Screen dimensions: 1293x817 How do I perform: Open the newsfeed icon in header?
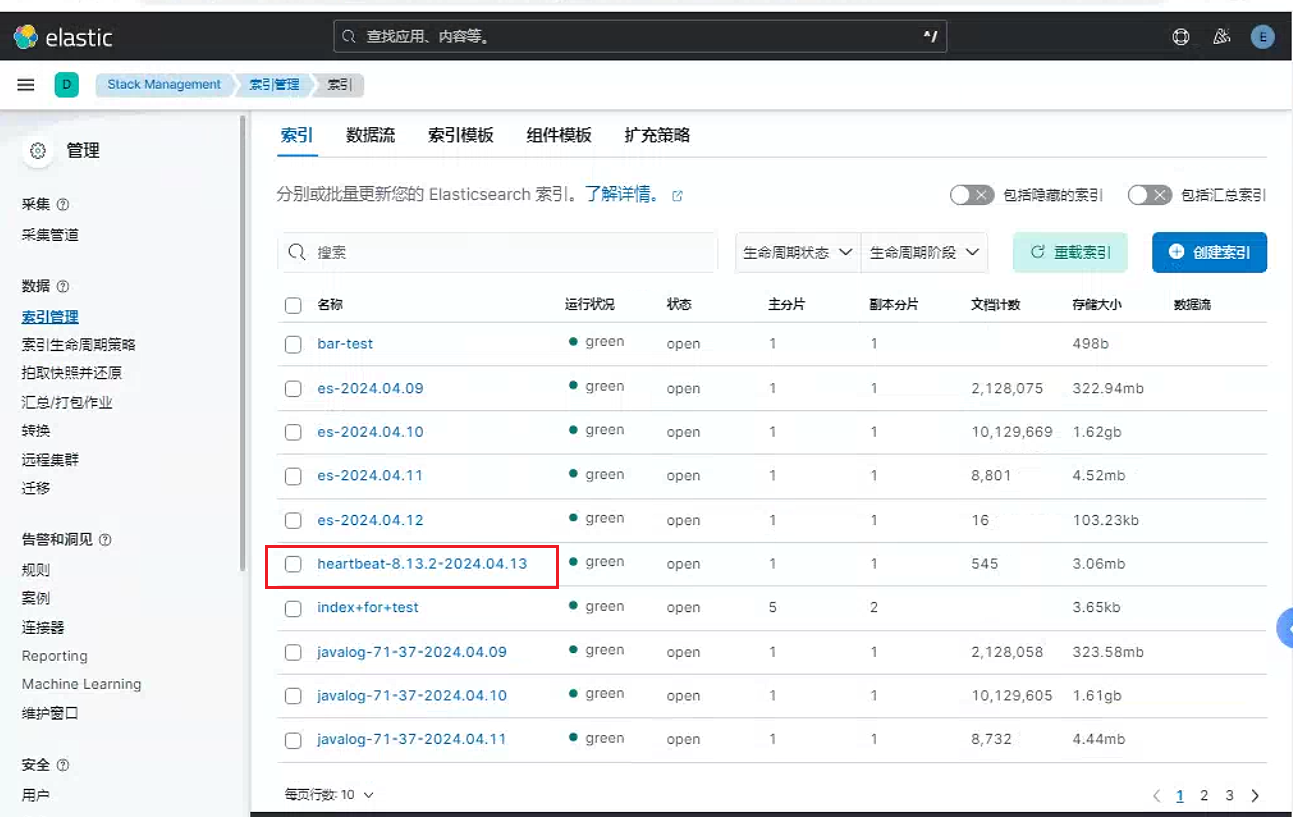pyautogui.click(x=1221, y=37)
